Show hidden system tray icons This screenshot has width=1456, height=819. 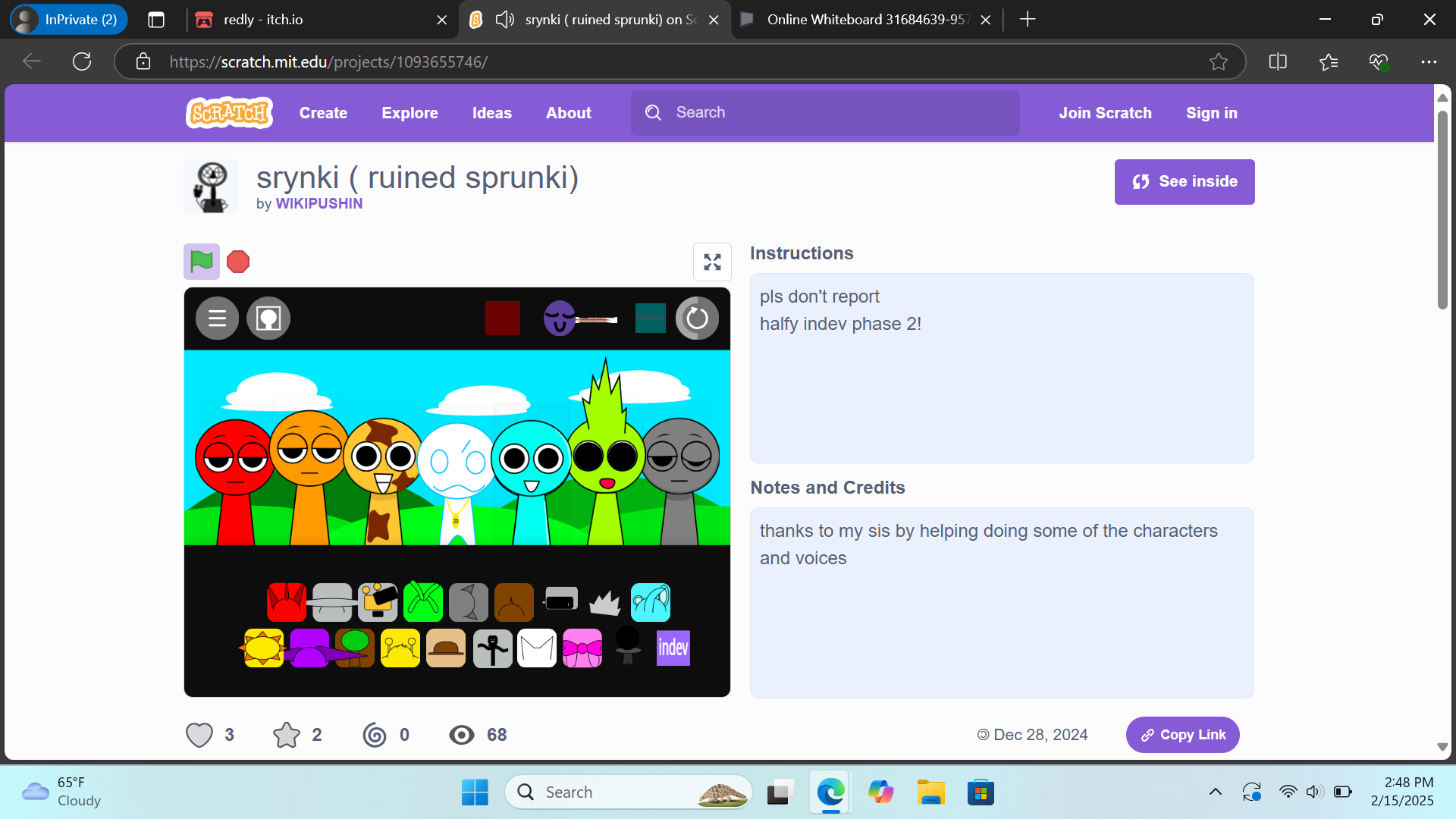tap(1215, 792)
